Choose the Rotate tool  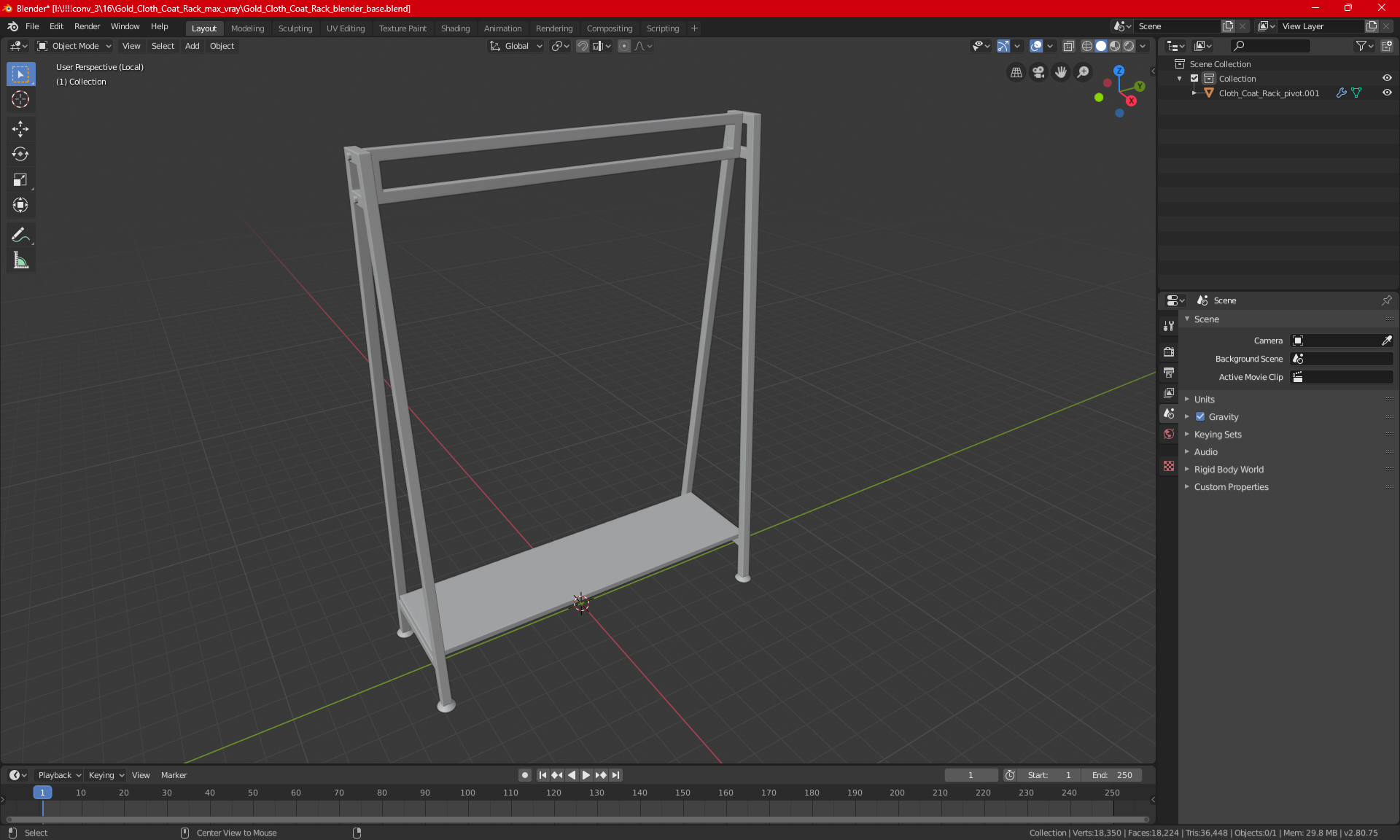(x=20, y=154)
